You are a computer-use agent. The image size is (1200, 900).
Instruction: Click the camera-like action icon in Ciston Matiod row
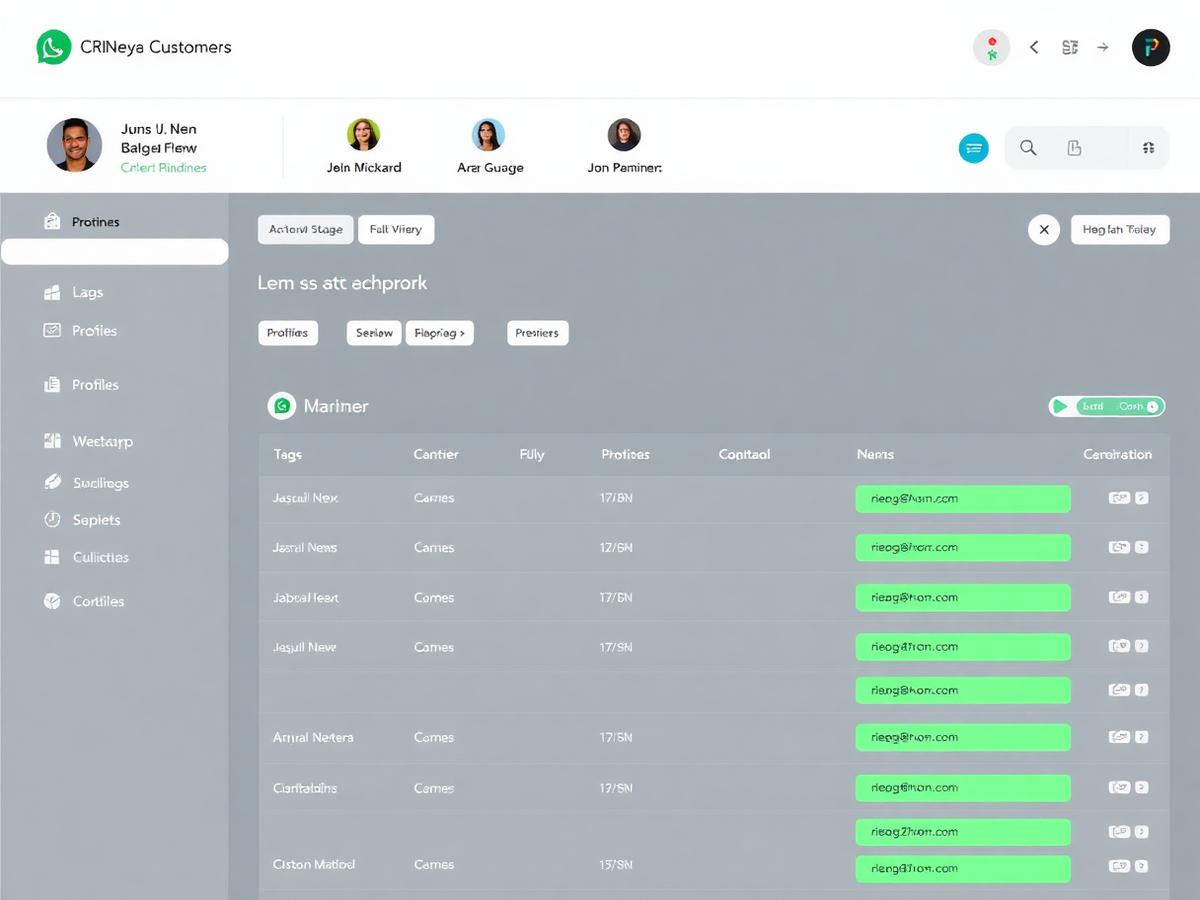pyautogui.click(x=1119, y=867)
